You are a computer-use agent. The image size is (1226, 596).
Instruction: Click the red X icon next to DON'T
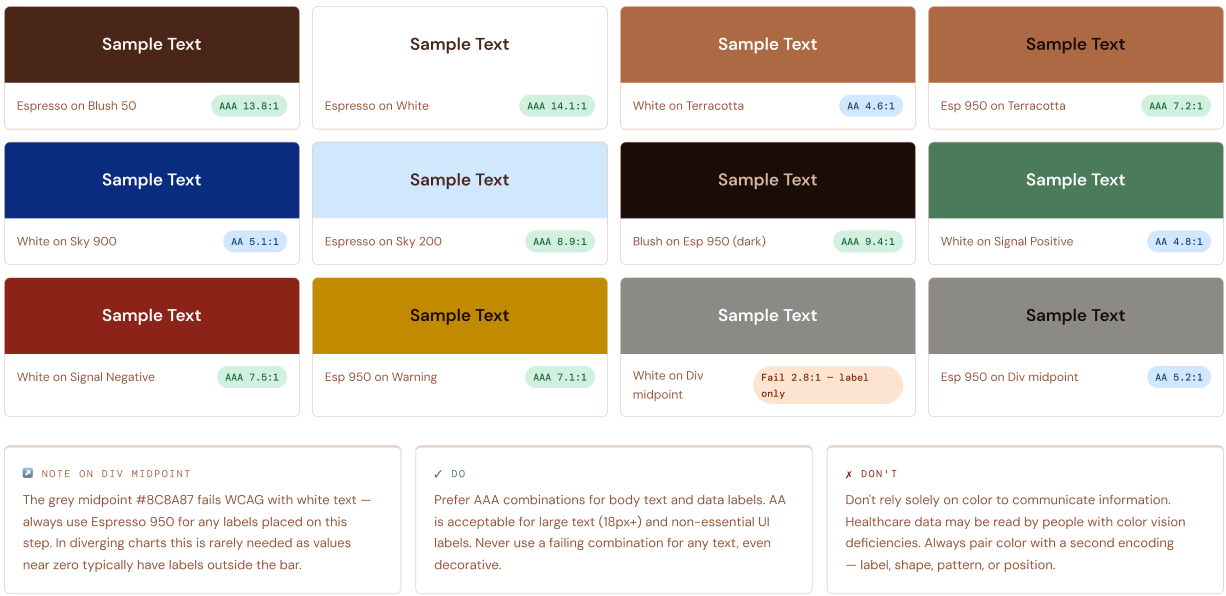click(850, 474)
